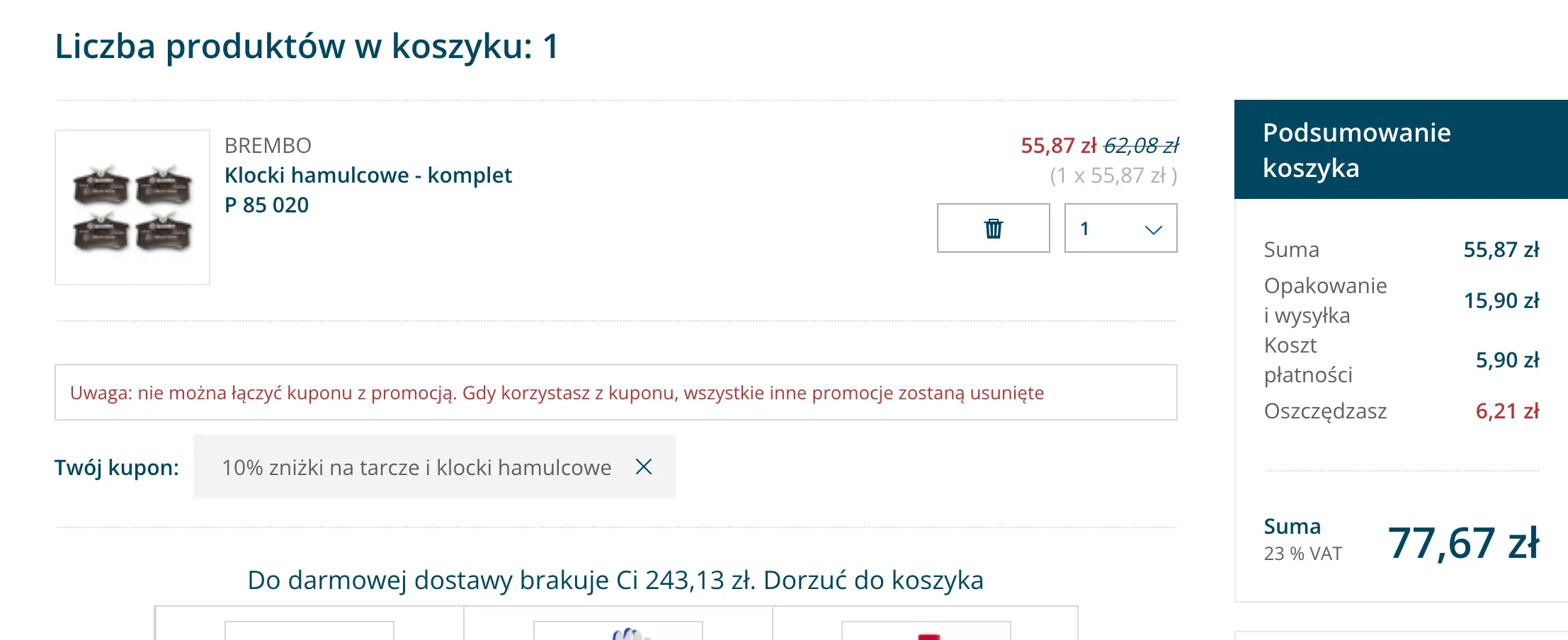Click the crossed-out old price 62,08 zł

(1140, 144)
